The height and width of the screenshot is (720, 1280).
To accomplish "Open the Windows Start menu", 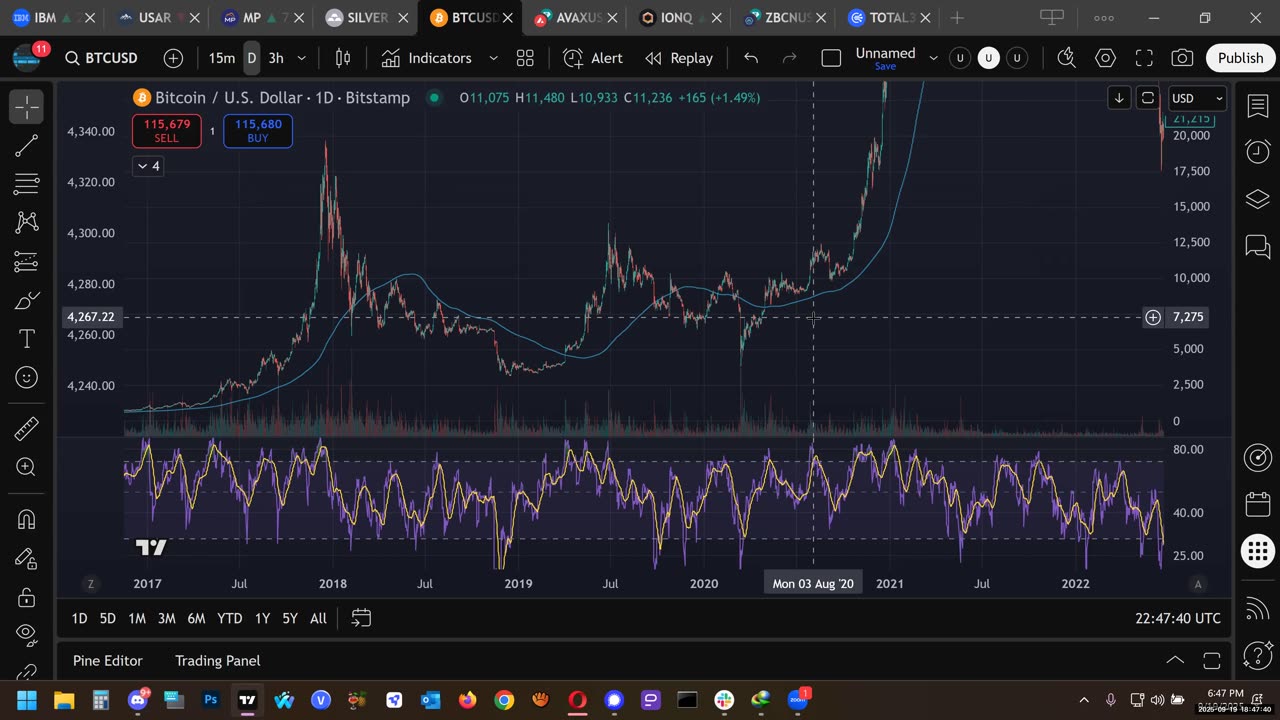I will click(27, 700).
